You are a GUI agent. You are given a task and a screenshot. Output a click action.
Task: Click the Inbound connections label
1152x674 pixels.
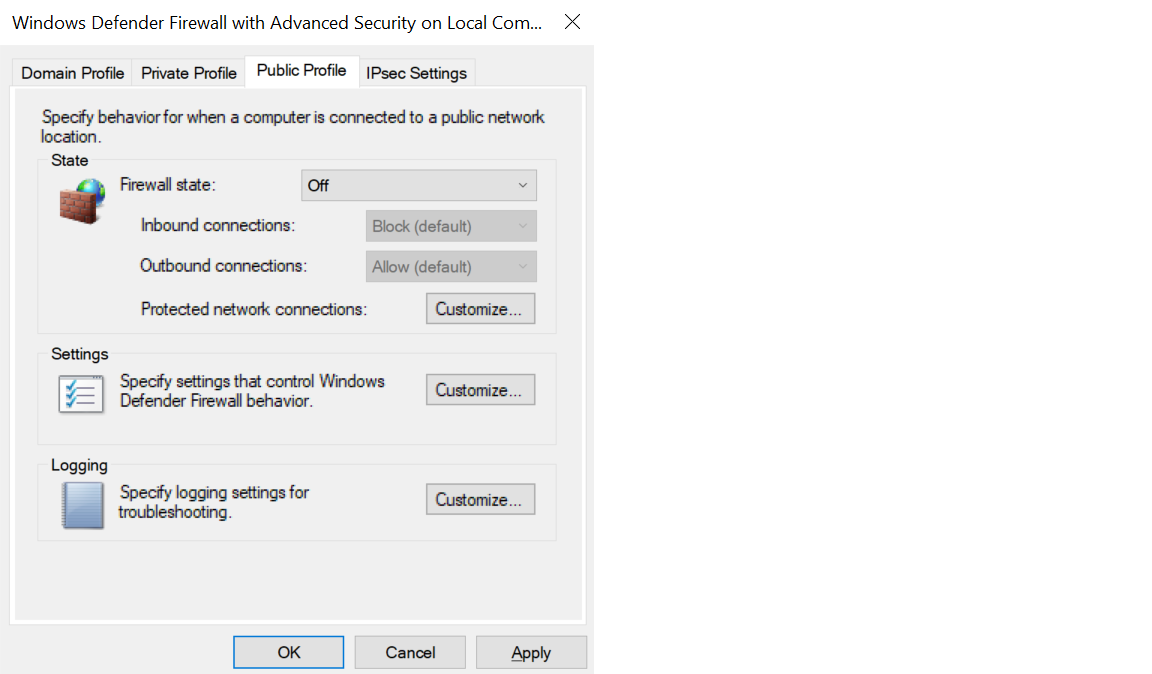pos(218,225)
